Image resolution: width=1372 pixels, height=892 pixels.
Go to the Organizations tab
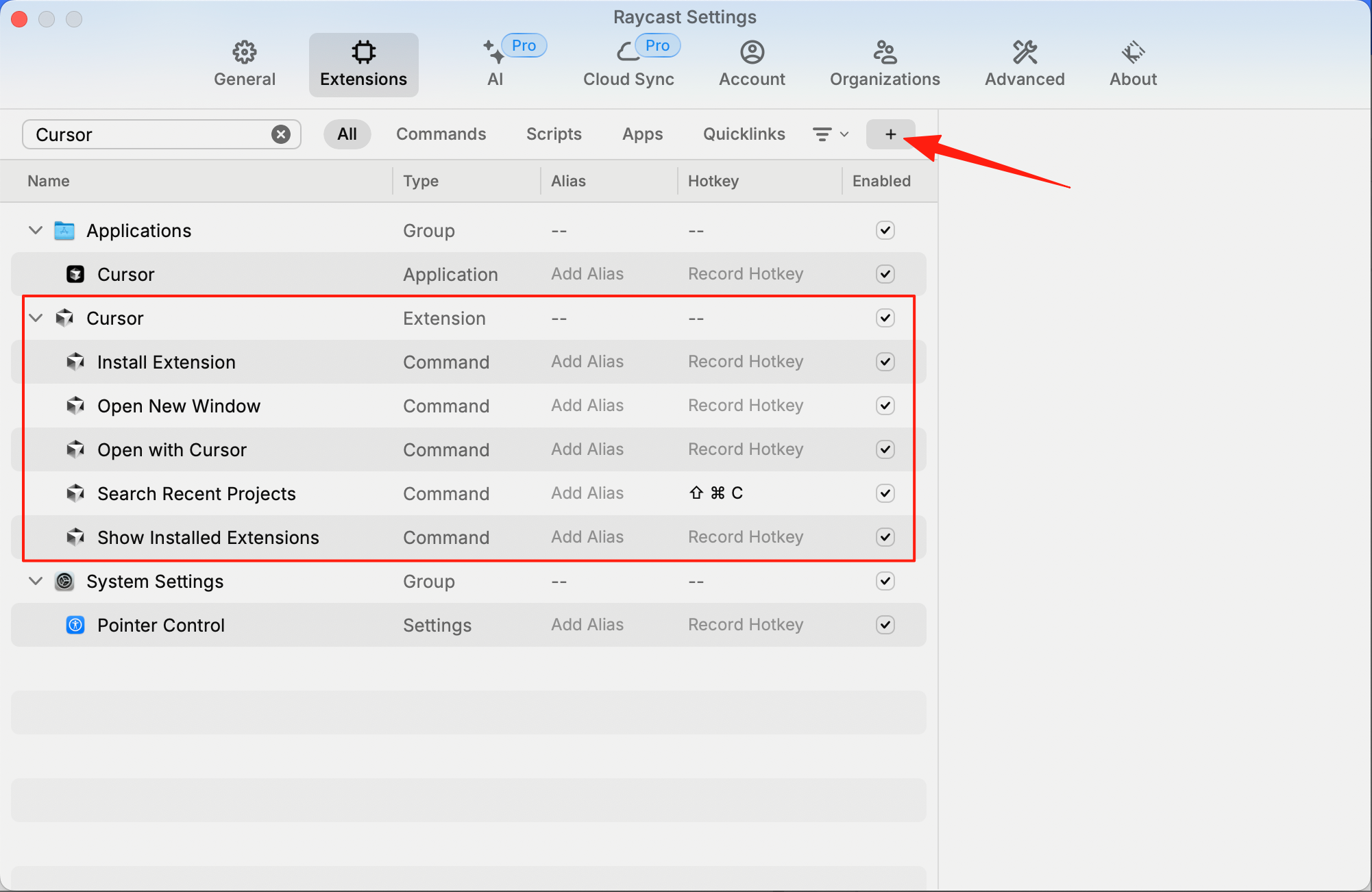(x=885, y=64)
